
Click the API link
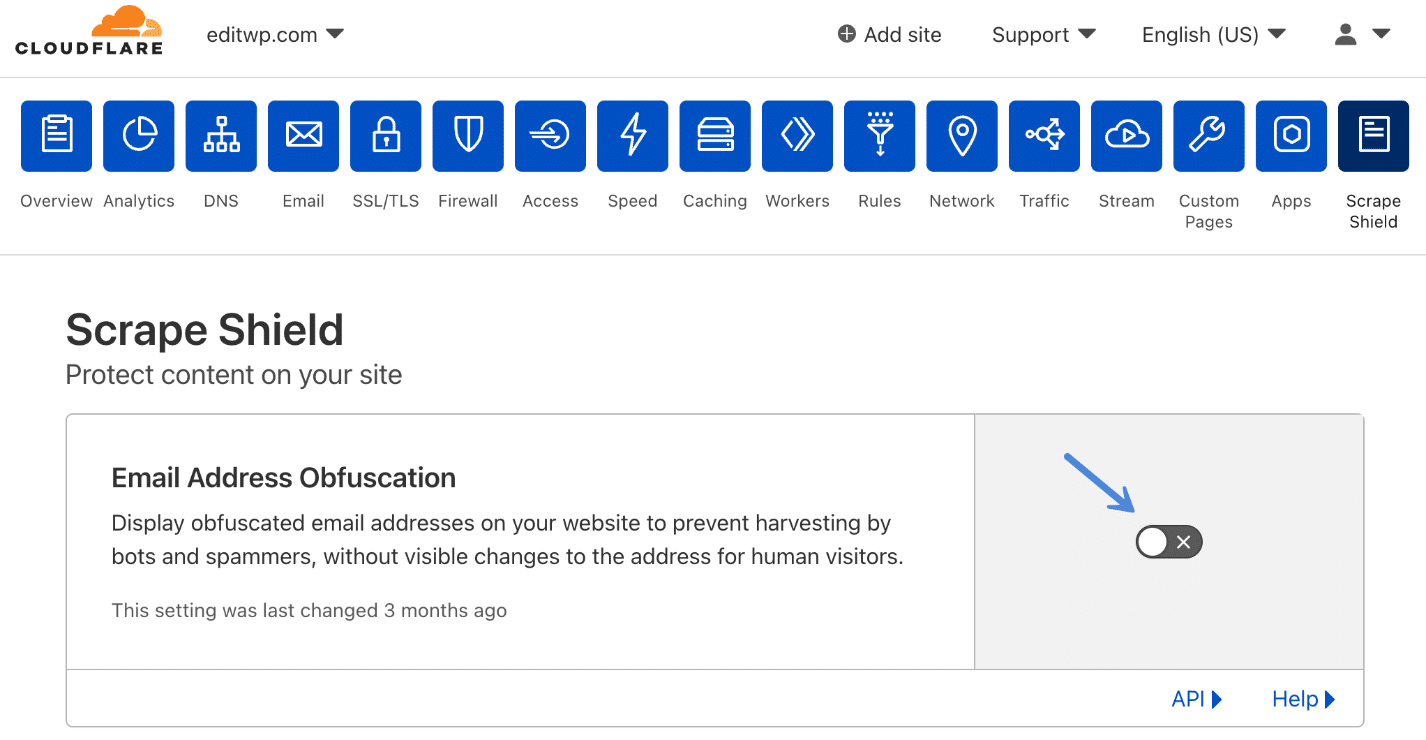(1195, 698)
